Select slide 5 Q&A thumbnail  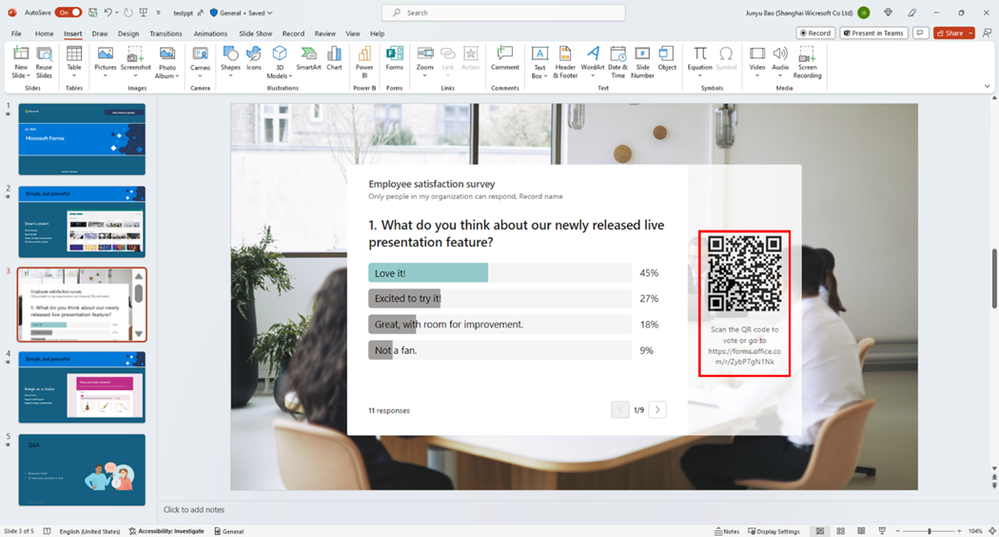click(x=82, y=470)
